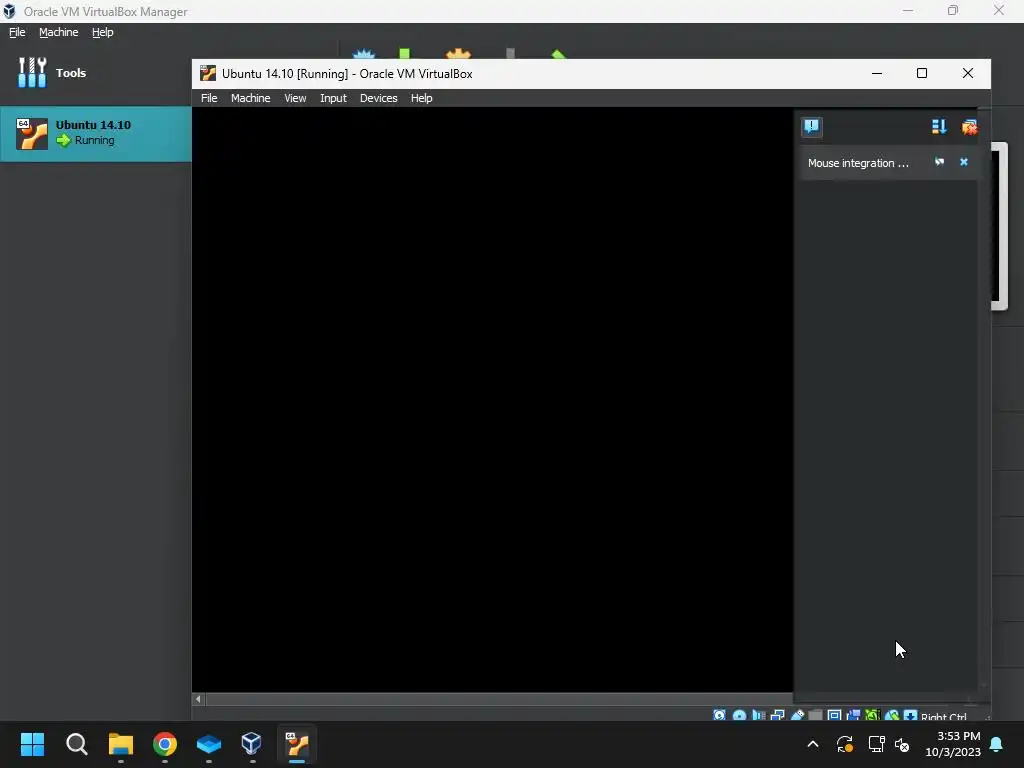This screenshot has height=768, width=1024.
Task: Click the display status bar icon
Action: (x=835, y=715)
